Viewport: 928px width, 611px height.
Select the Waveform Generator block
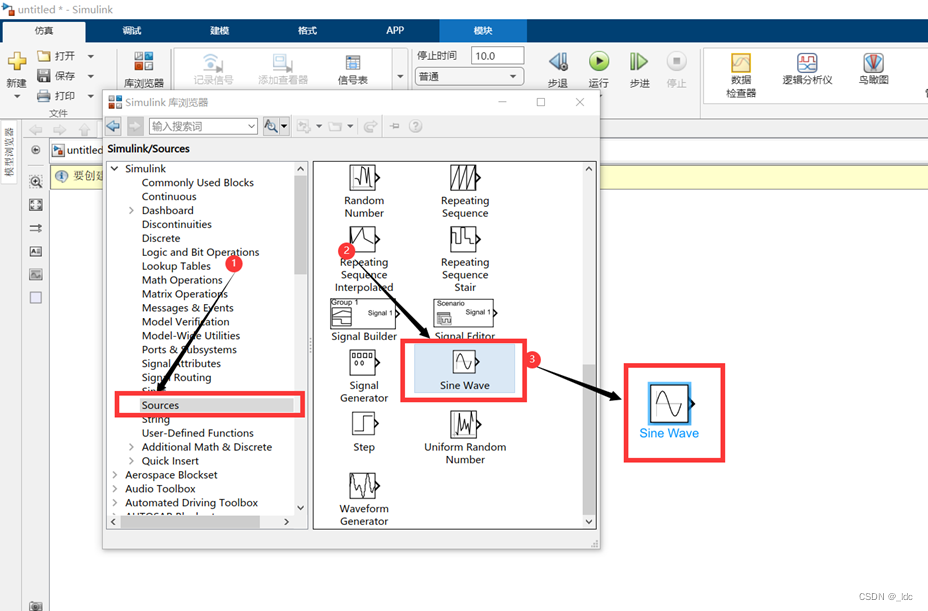click(364, 499)
